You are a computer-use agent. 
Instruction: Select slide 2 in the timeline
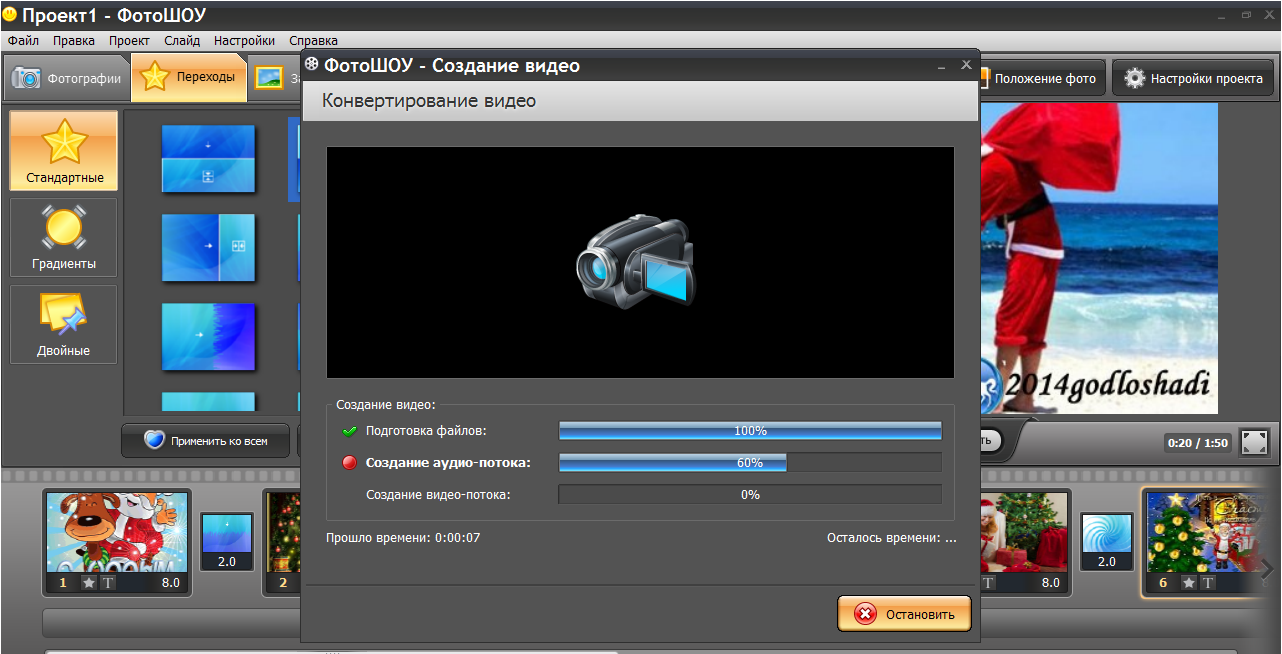click(x=283, y=540)
